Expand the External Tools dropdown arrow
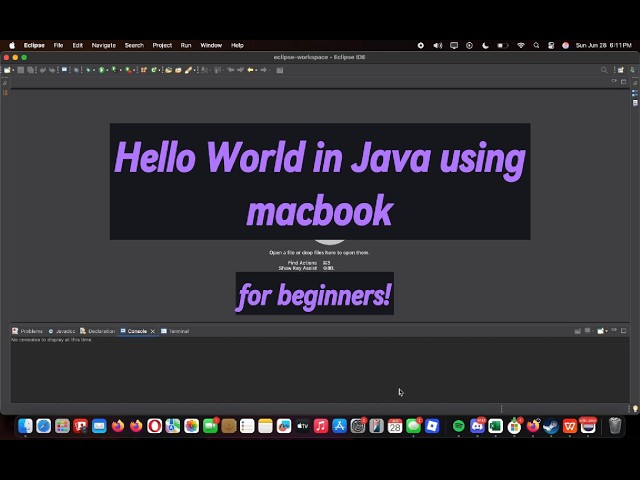This screenshot has height=480, width=640. click(x=134, y=70)
